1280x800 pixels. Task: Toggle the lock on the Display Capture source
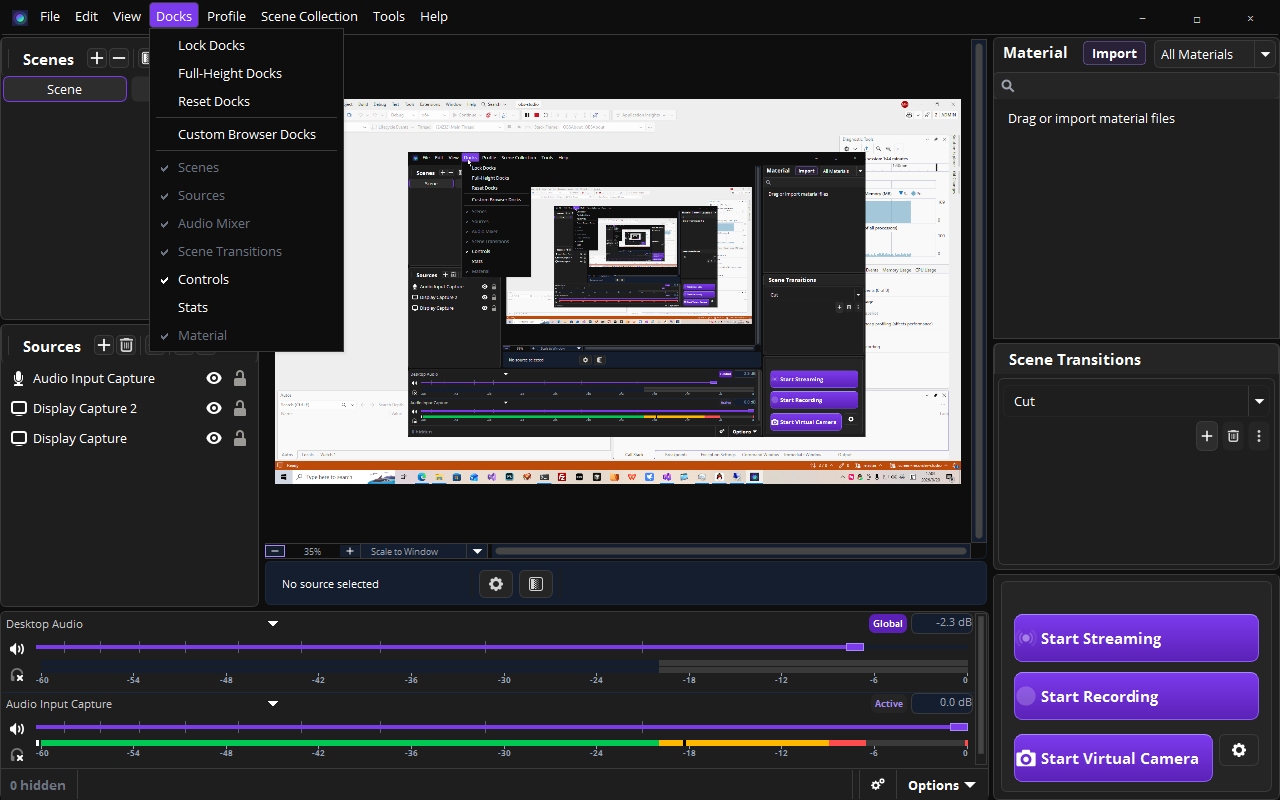(x=240, y=438)
